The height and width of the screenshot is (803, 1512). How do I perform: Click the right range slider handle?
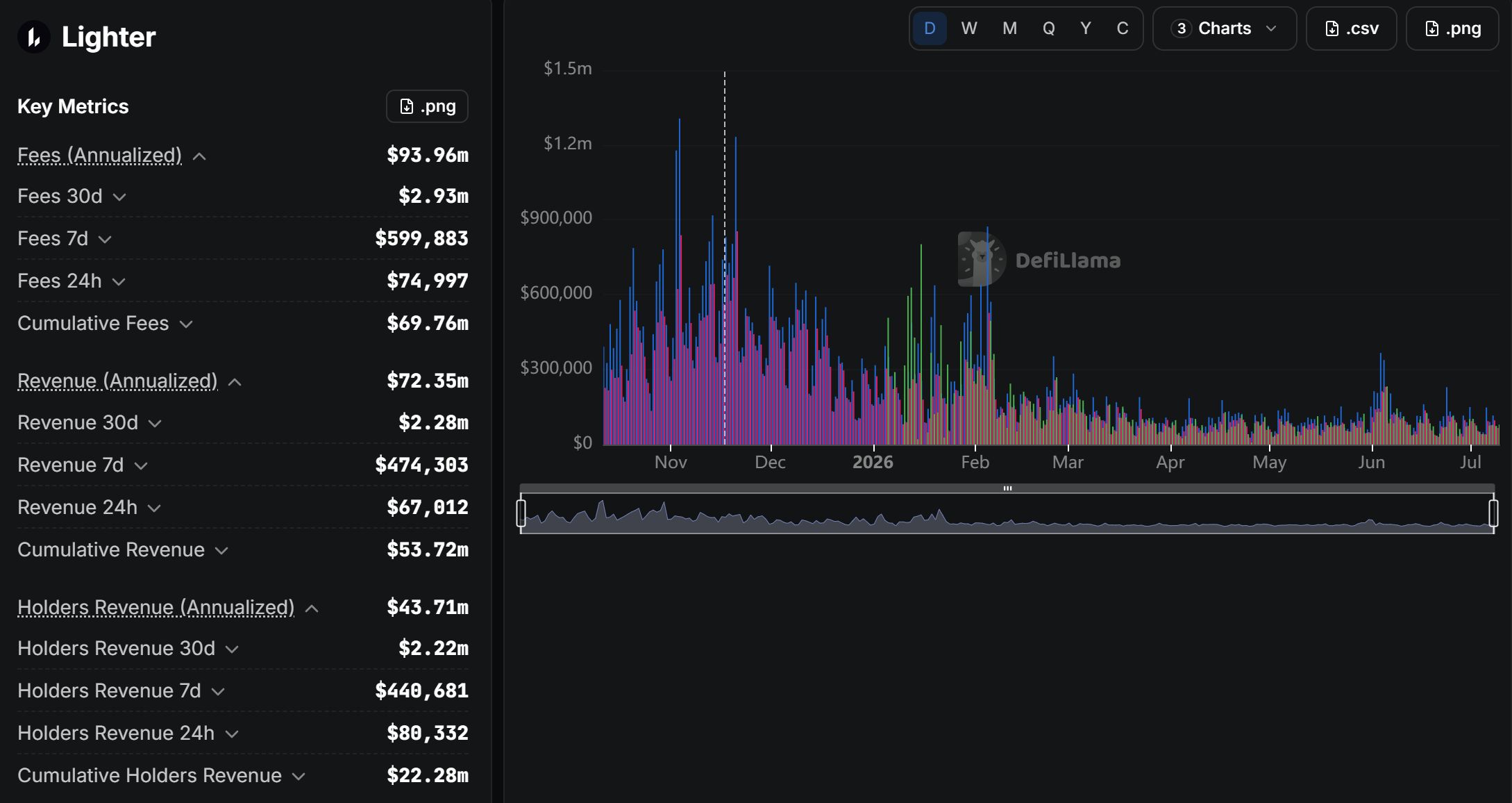click(x=1493, y=513)
